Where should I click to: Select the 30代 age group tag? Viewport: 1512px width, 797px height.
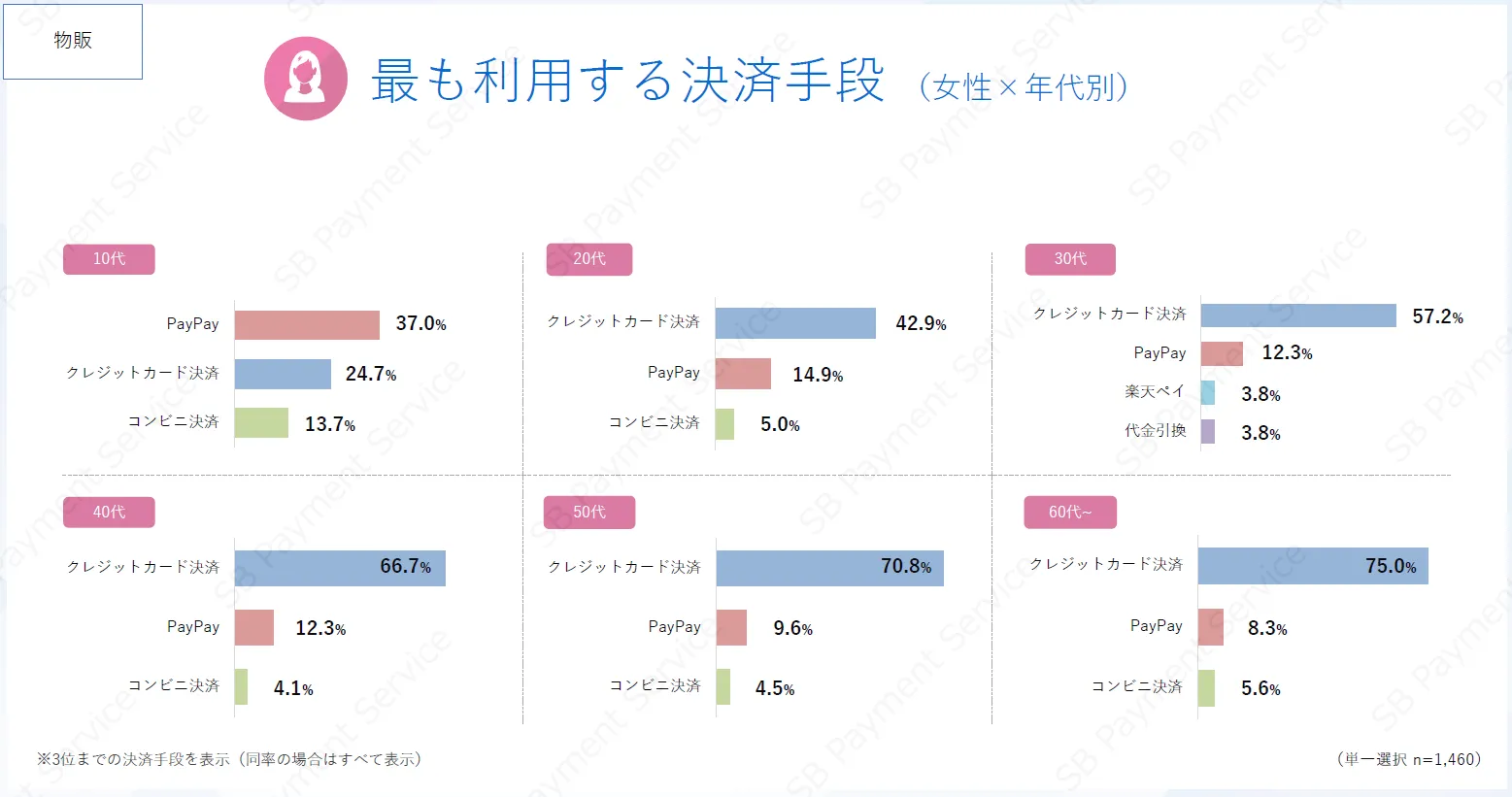pyautogui.click(x=1070, y=259)
